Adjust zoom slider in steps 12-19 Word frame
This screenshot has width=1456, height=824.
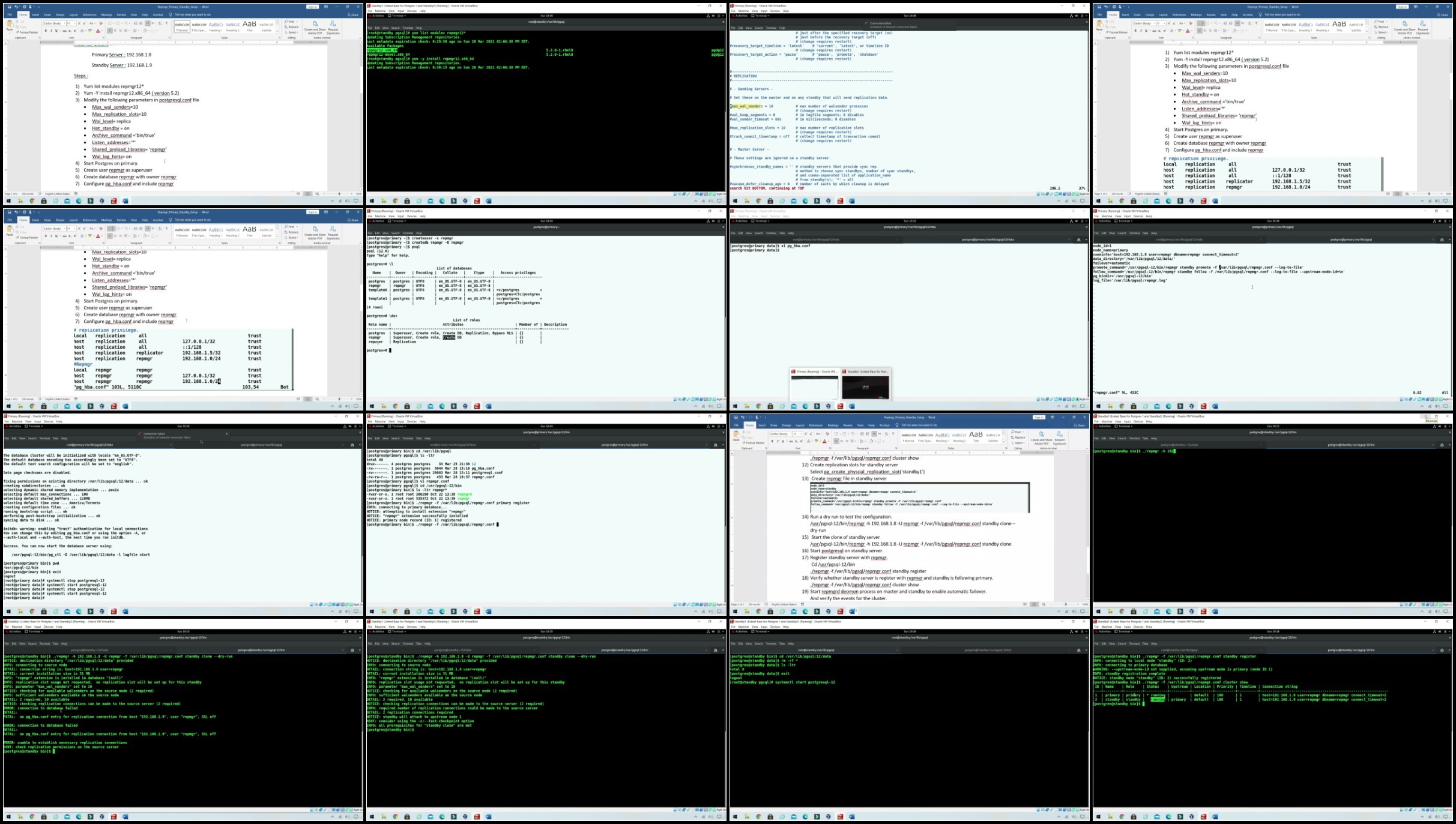[x=1066, y=604]
